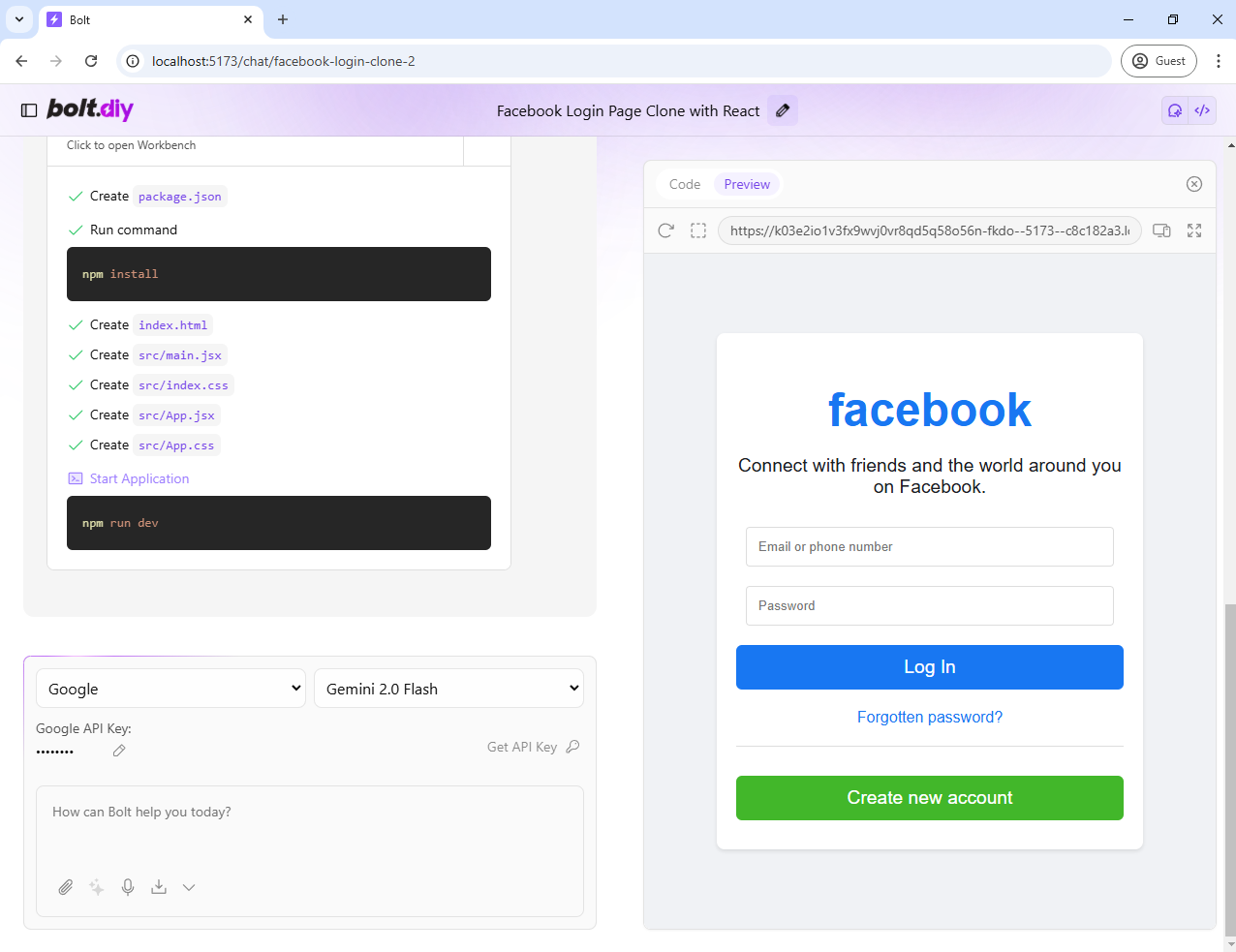Open a new browser tab
The image size is (1236, 952).
coord(283,19)
